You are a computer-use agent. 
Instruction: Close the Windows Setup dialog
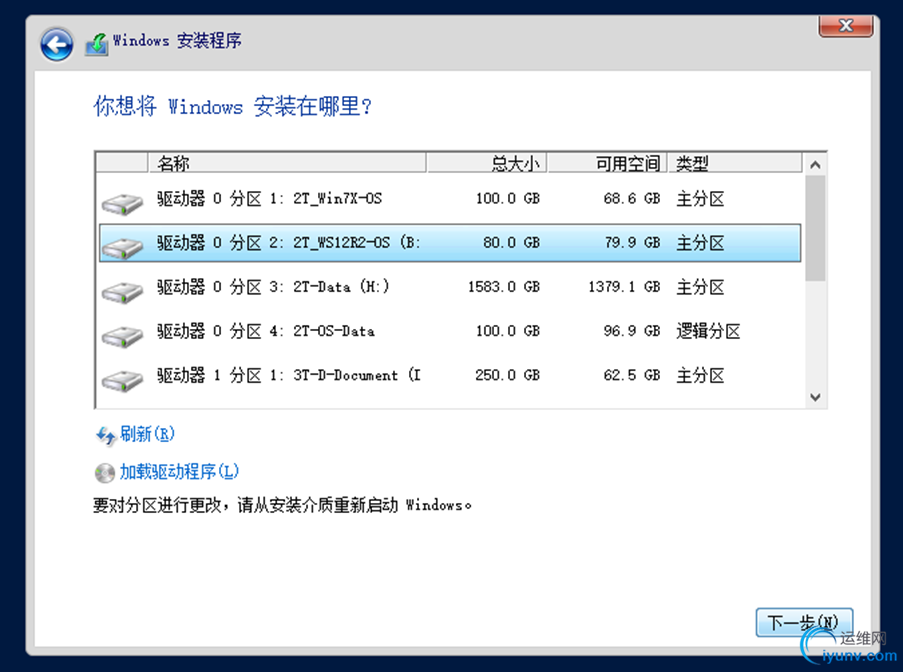[x=845, y=26]
